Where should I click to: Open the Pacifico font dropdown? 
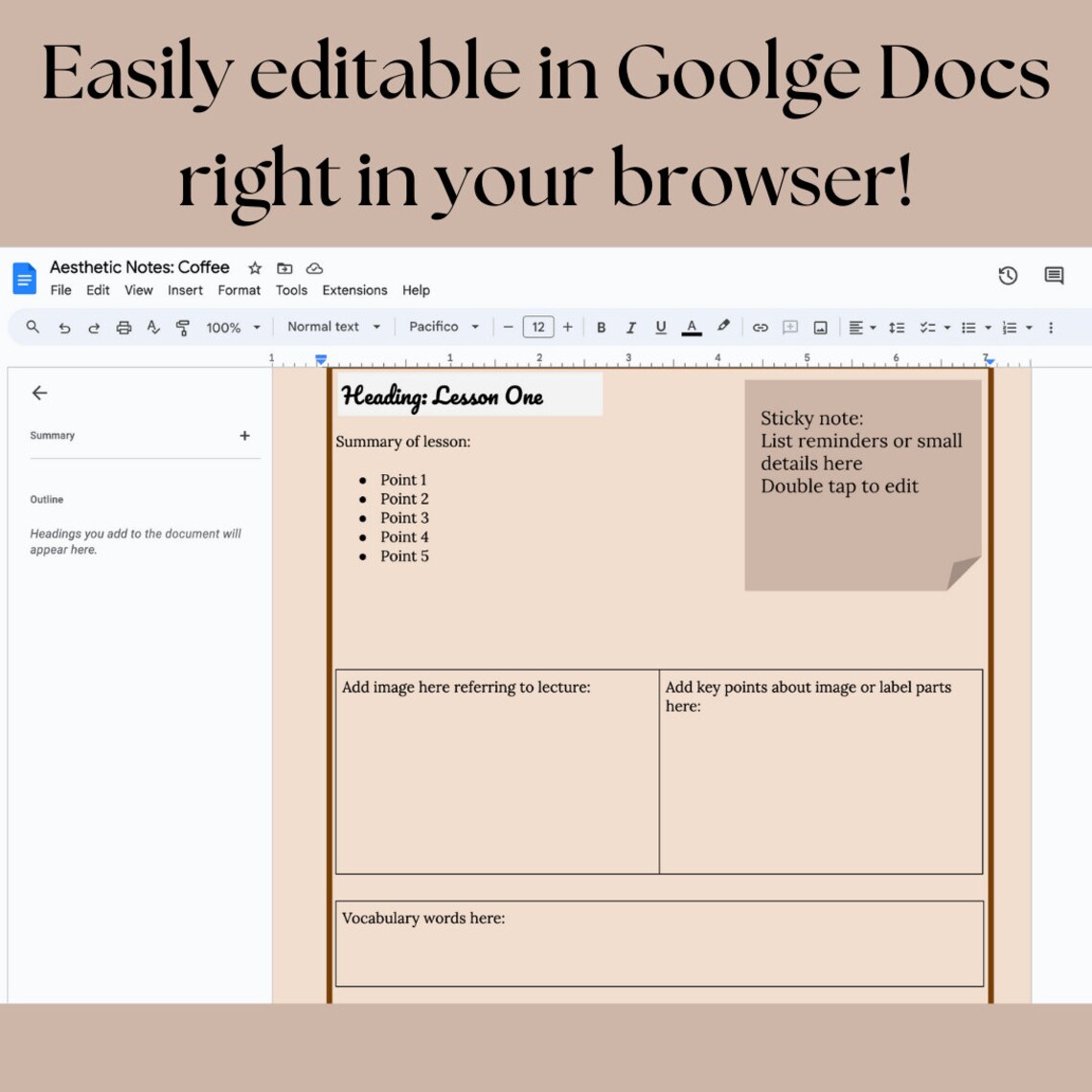click(x=443, y=327)
